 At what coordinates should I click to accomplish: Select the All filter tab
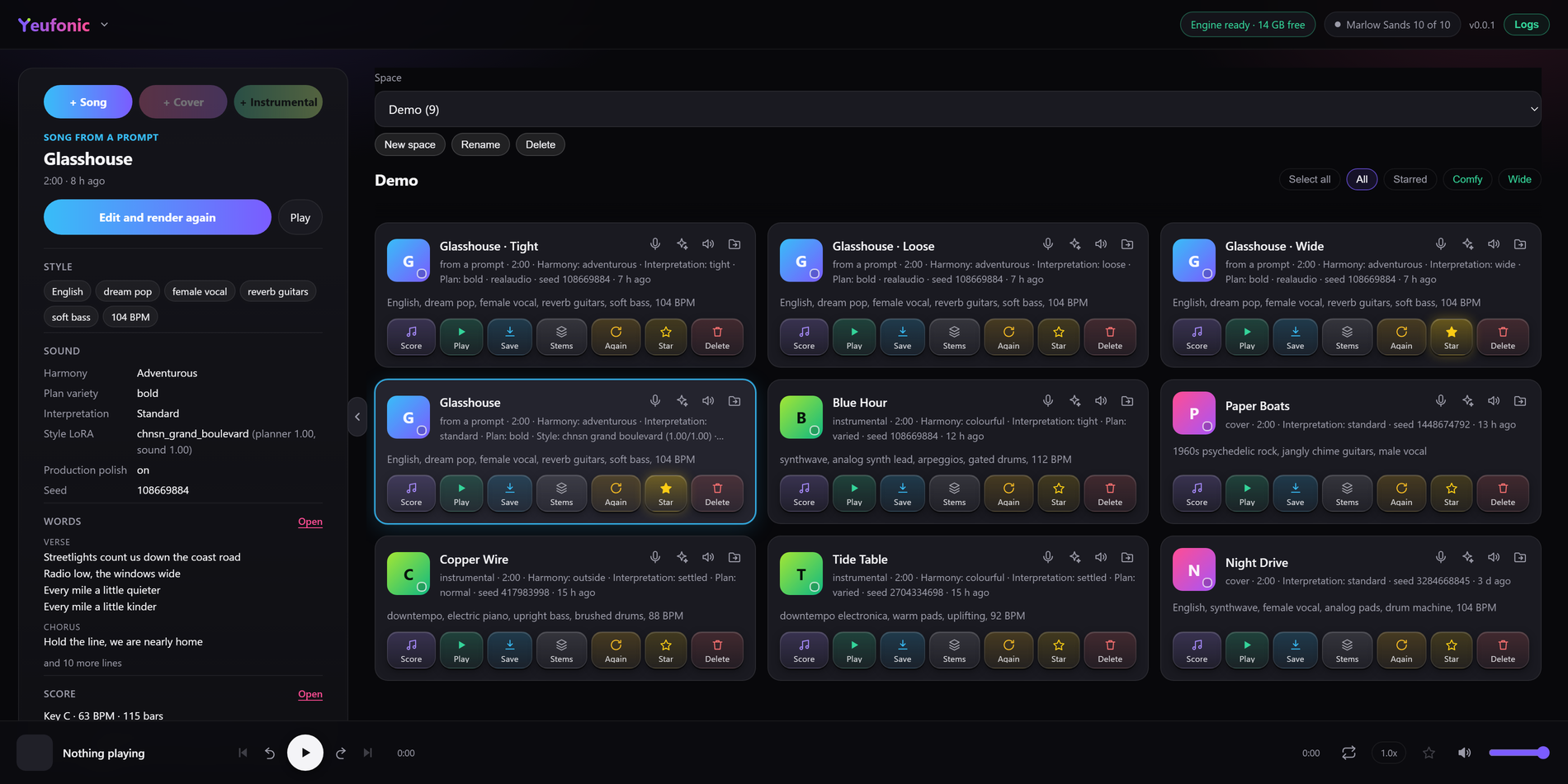[x=1362, y=179]
